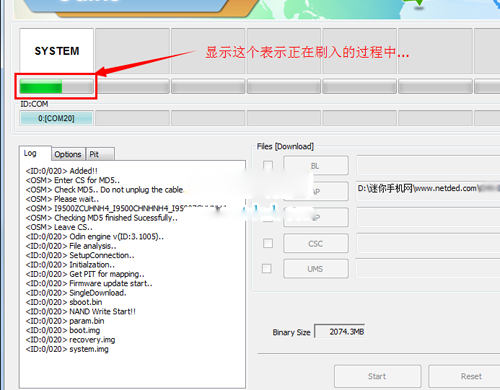Click the 0:[COM20] port box
Screen dimensions: 500x390
56,118
